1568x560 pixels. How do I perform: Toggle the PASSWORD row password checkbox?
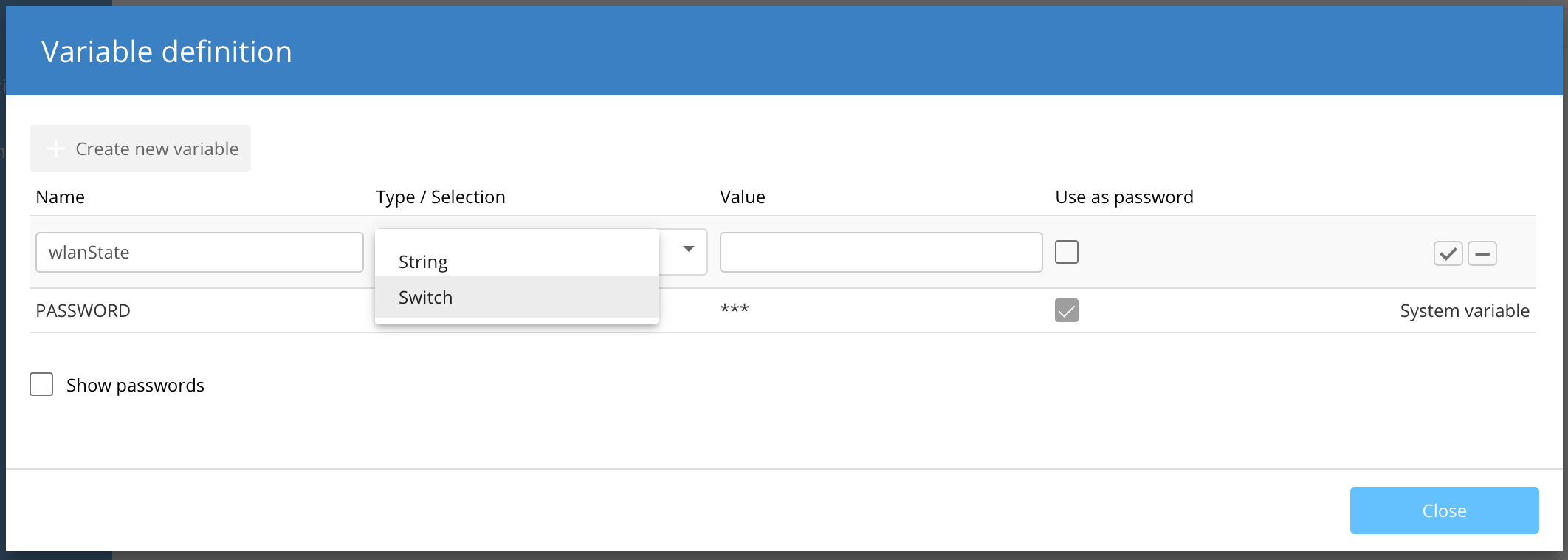coord(1066,310)
